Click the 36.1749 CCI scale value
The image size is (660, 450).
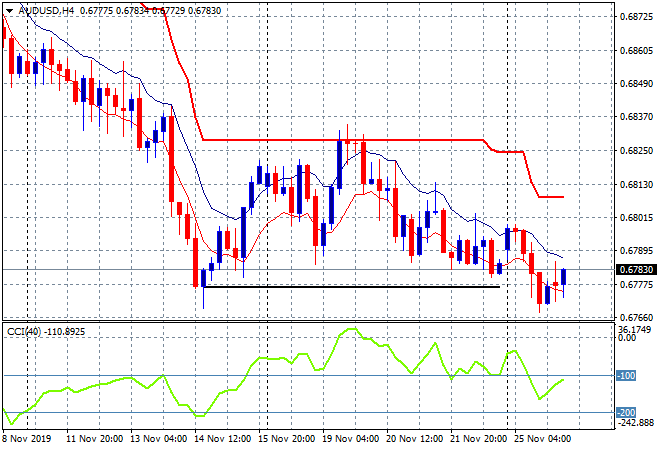tap(635, 329)
